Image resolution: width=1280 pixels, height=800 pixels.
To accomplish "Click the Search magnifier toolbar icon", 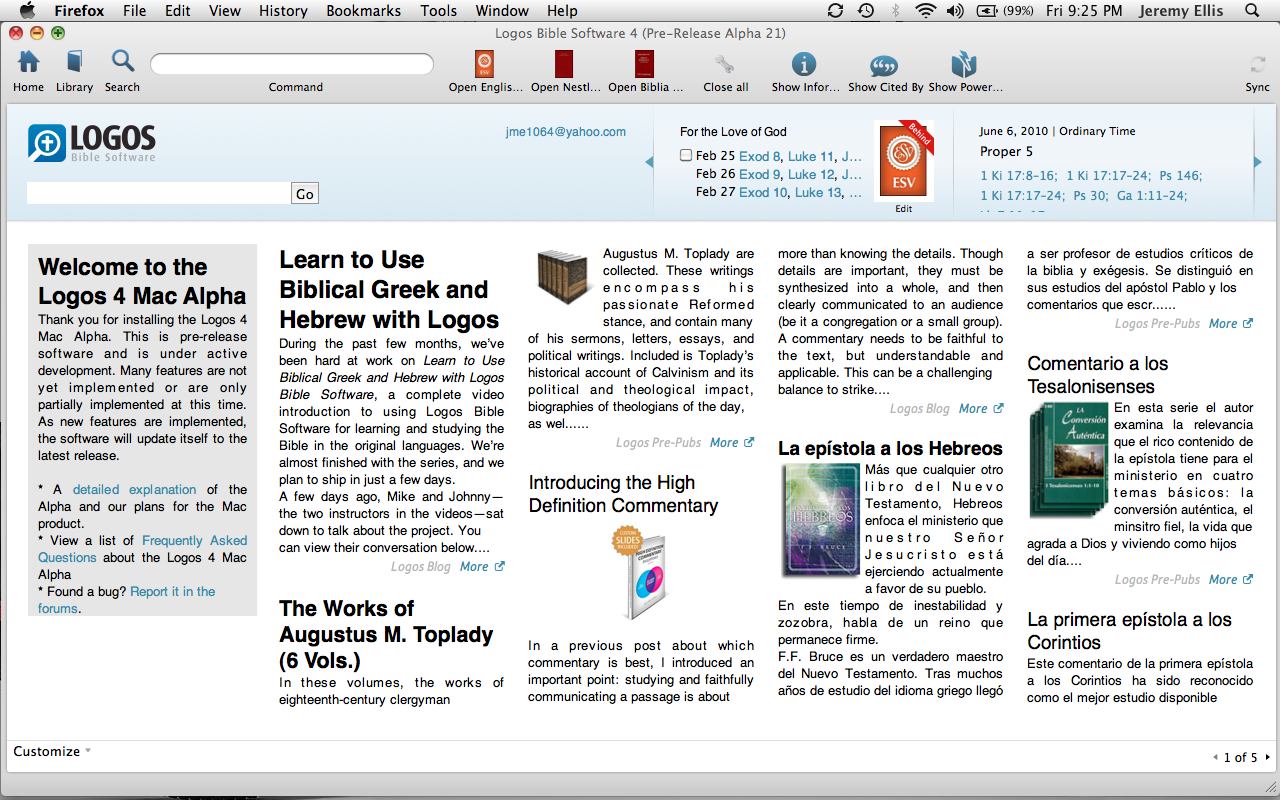I will (x=123, y=62).
